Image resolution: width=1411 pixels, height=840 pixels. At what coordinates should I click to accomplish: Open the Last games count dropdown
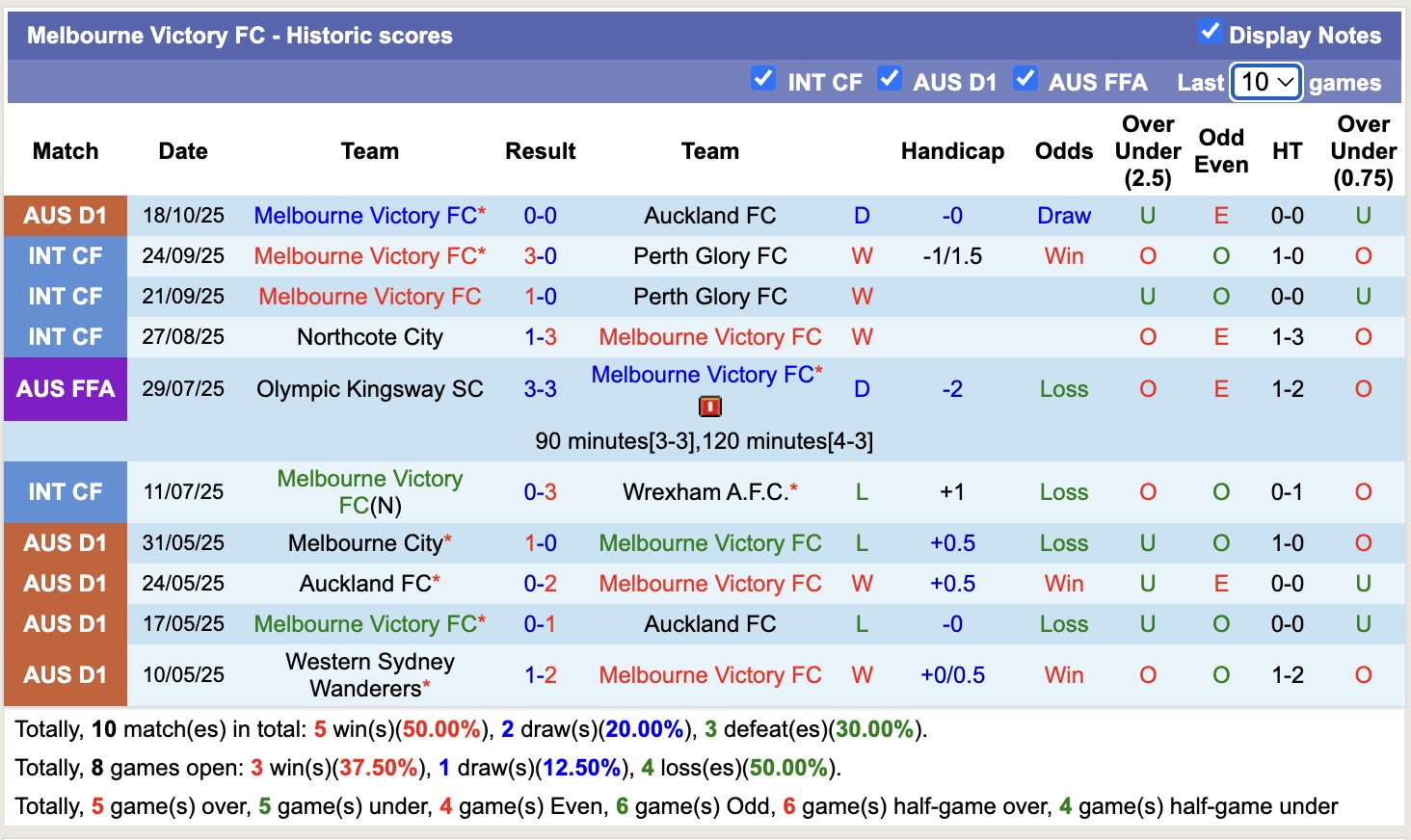click(x=1265, y=83)
